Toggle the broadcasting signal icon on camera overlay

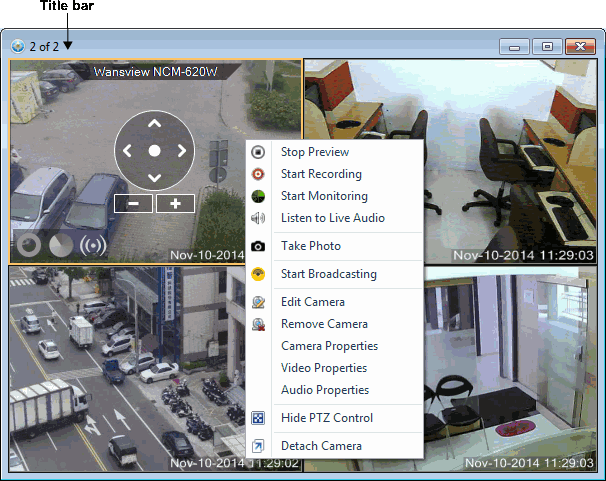click(93, 245)
